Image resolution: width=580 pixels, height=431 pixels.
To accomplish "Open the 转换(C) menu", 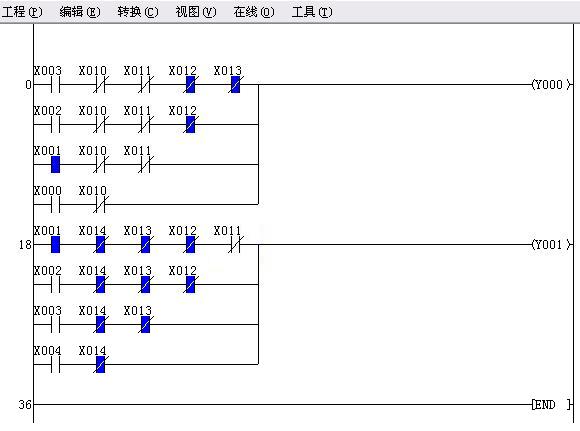I will pos(138,12).
